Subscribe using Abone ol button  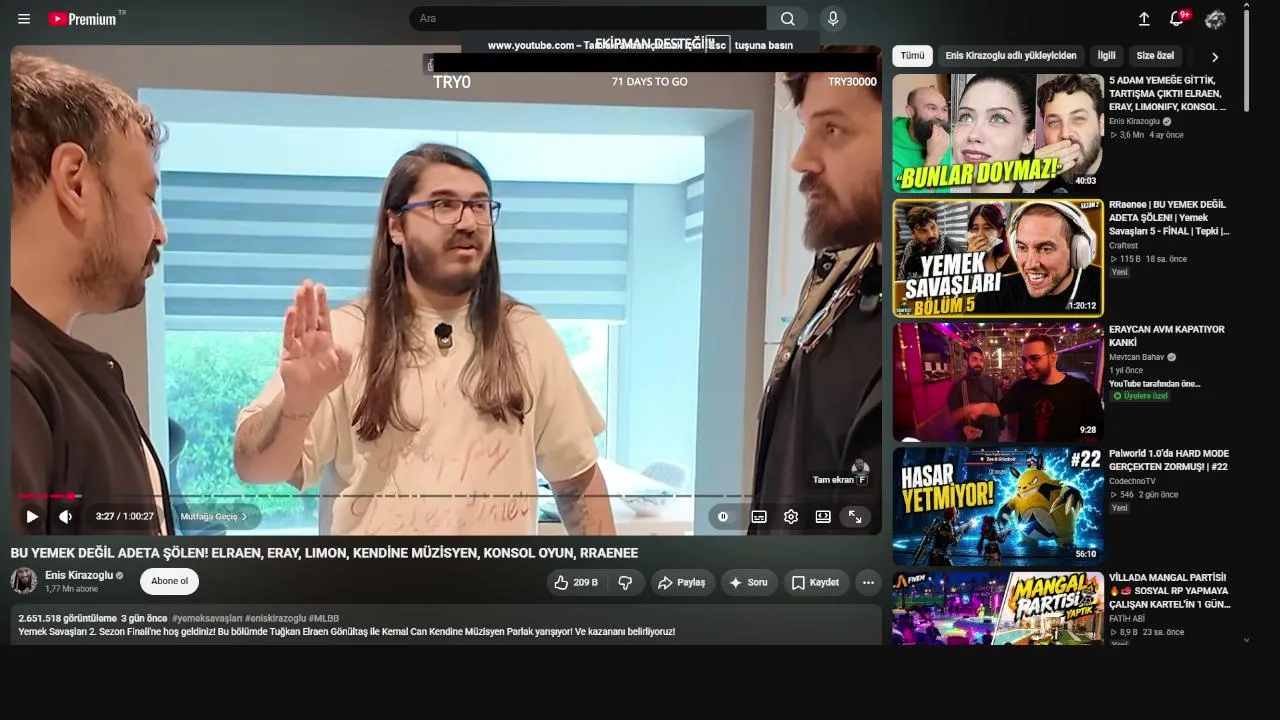coord(169,581)
